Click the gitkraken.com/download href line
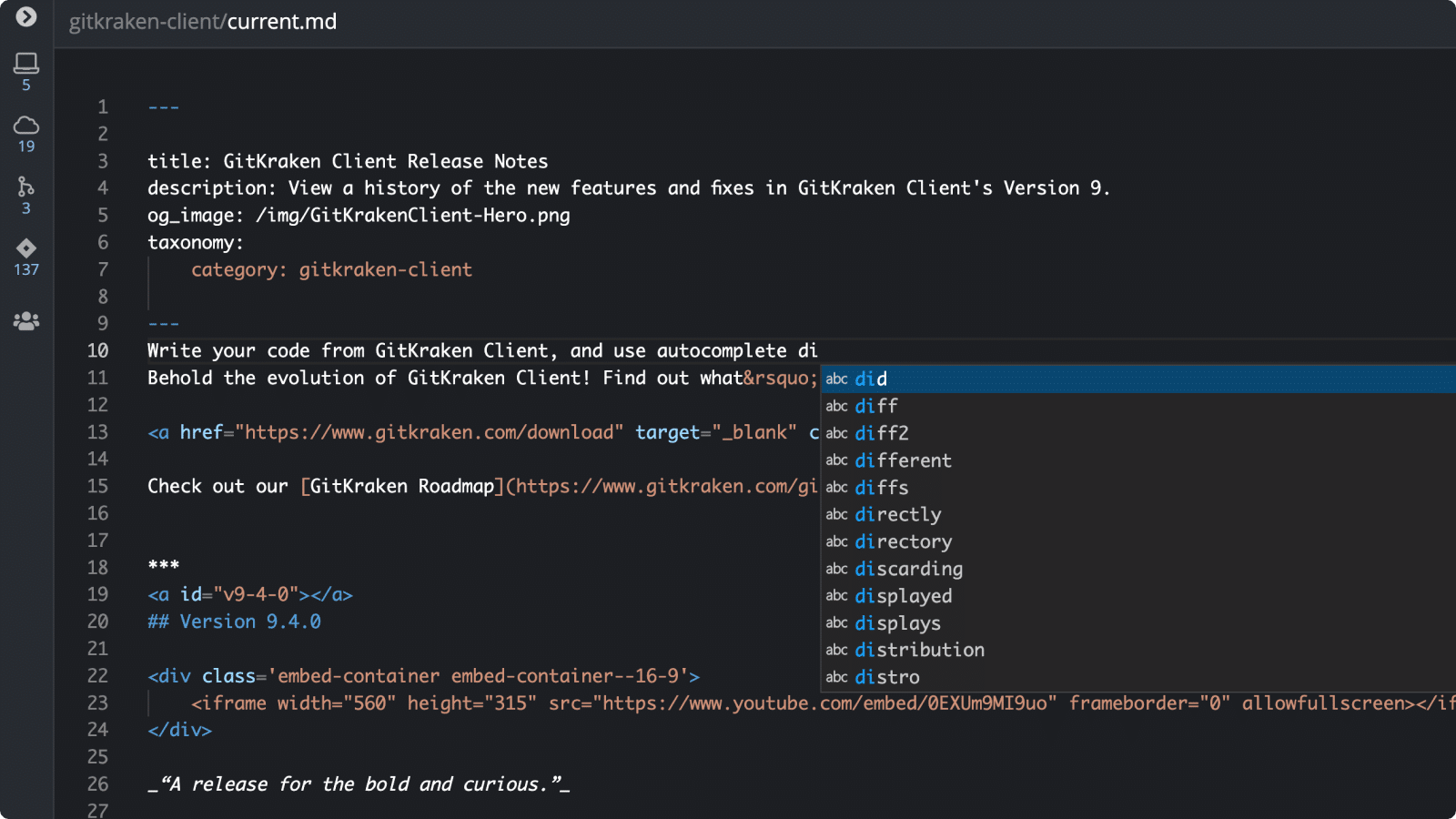Image resolution: width=1456 pixels, height=819 pixels. pos(483,432)
